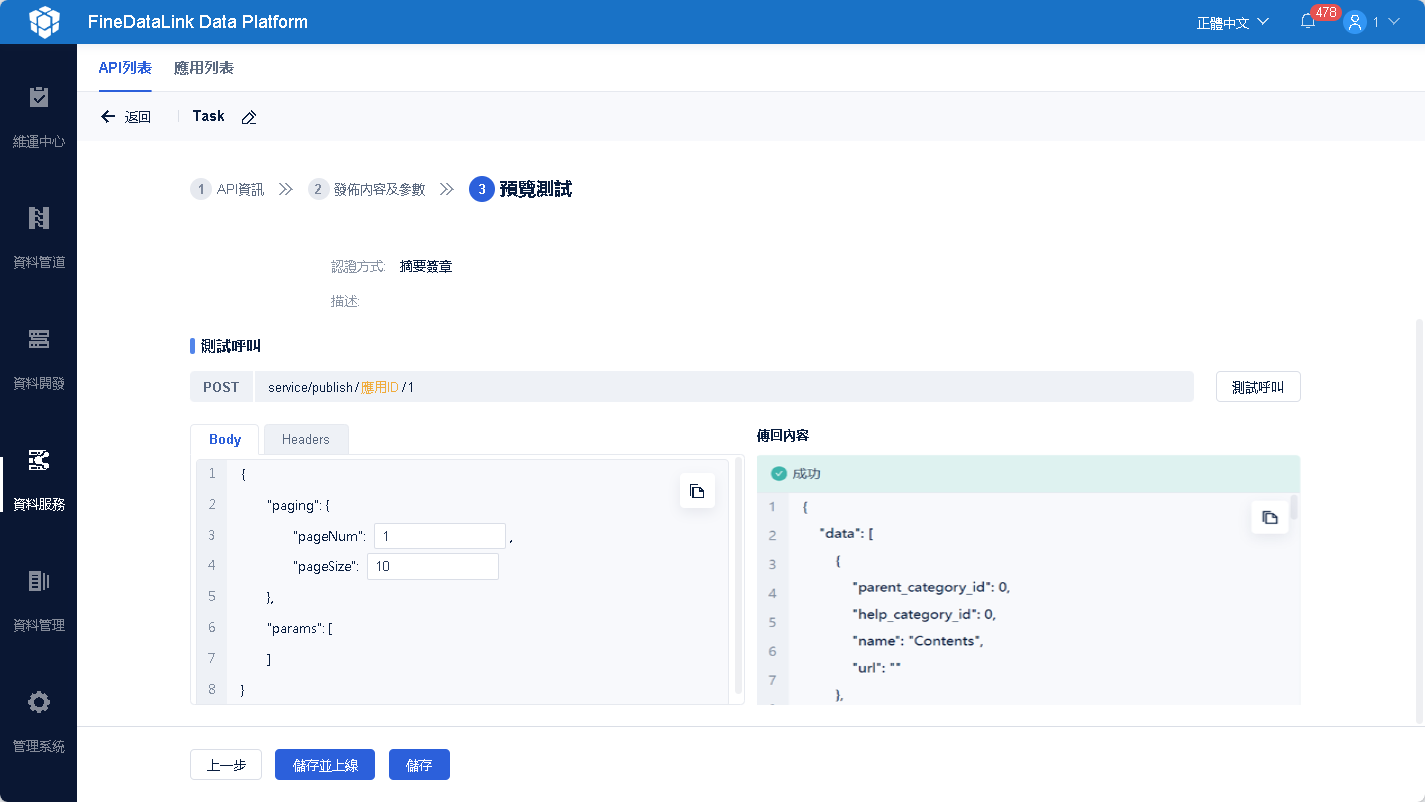Switch to the API列表 tab
1425x802 pixels.
[125, 68]
